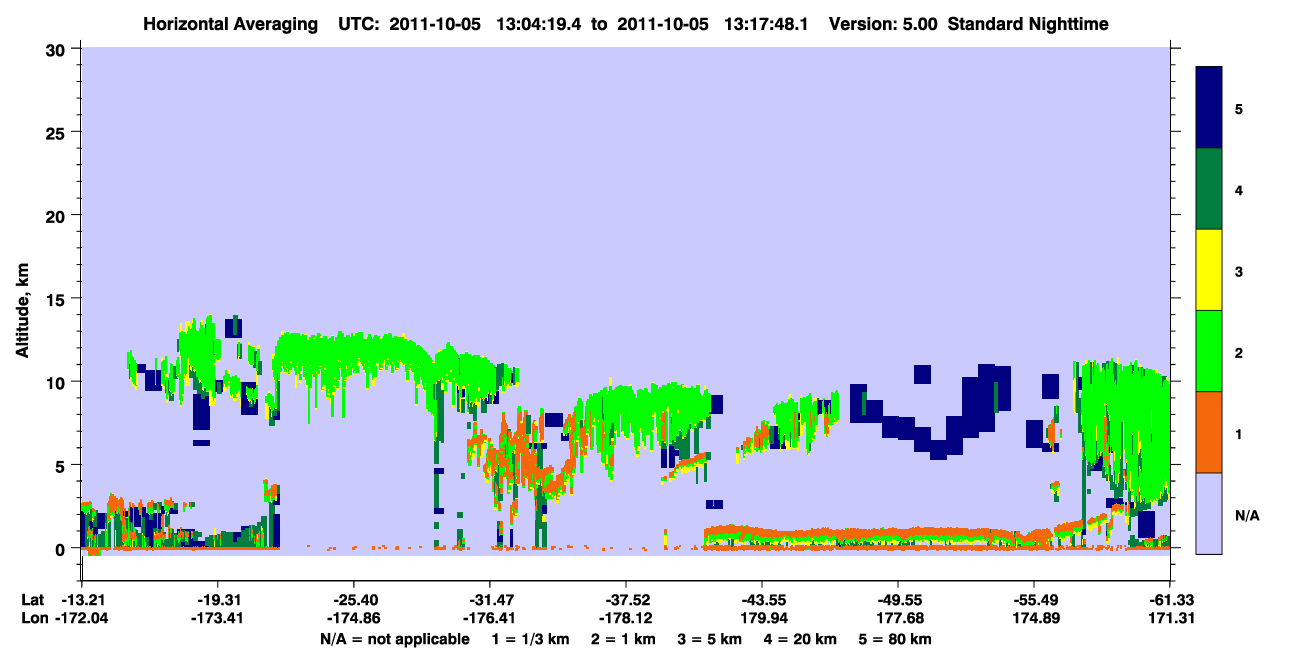Screen dimensions: 1300x667
Task: Click color bar label '5'
Action: [x=1239, y=108]
